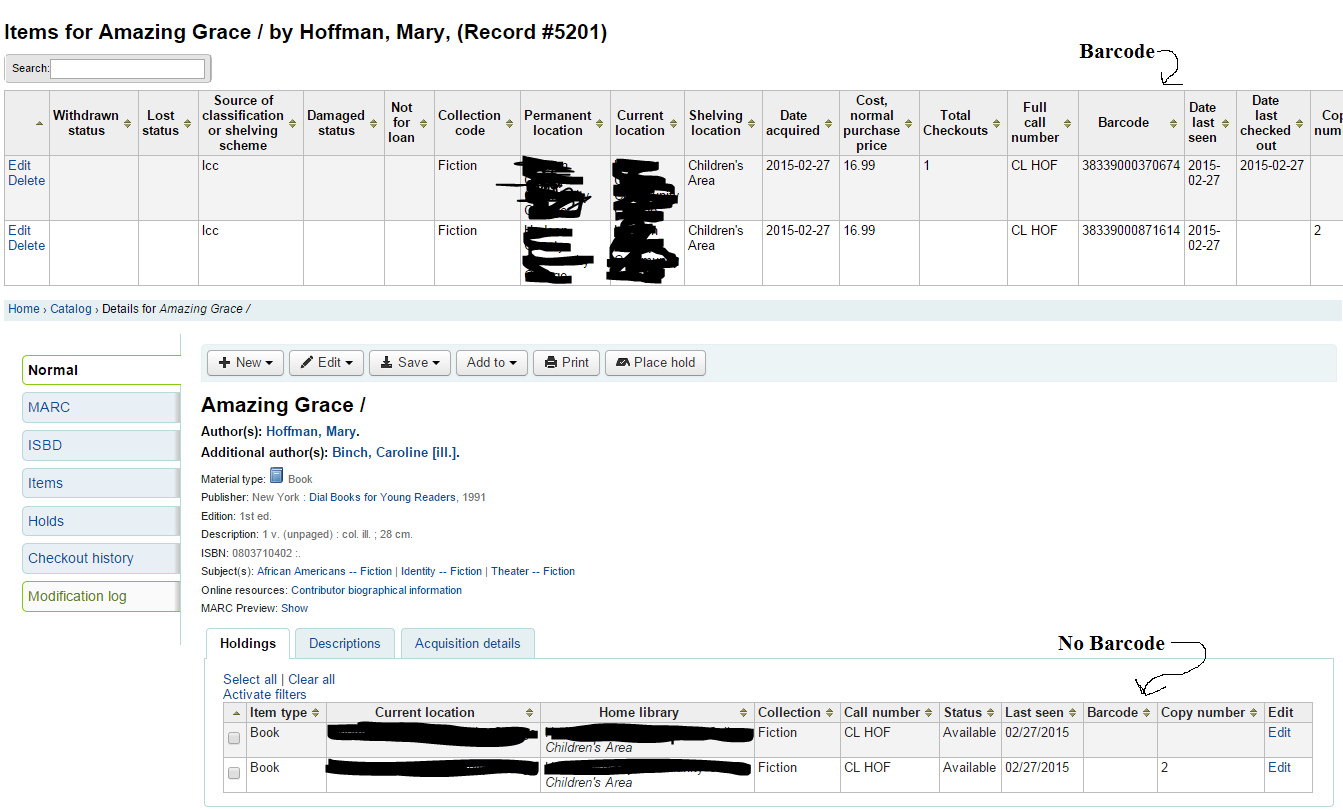Click the sort icon beside Collection code header
Viewport: 1343px width, 810px height.
coord(511,123)
